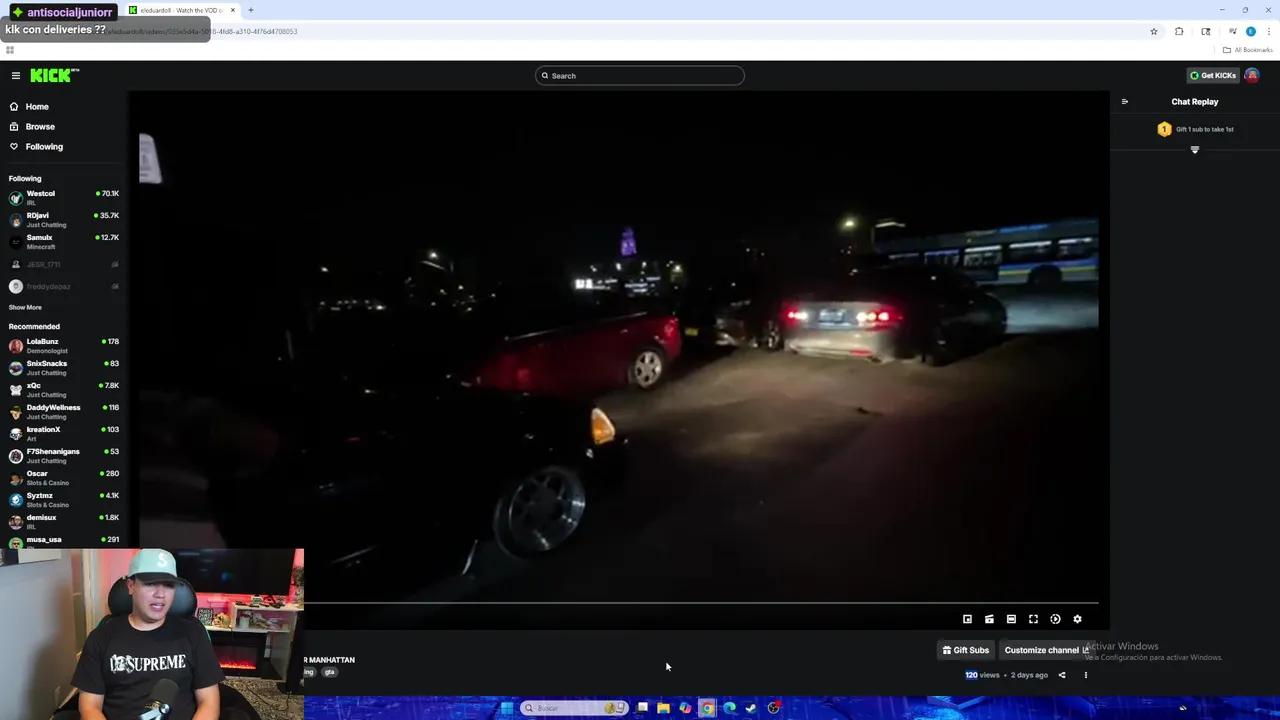Open xQc recommended channel

pyautogui.click(x=64, y=390)
